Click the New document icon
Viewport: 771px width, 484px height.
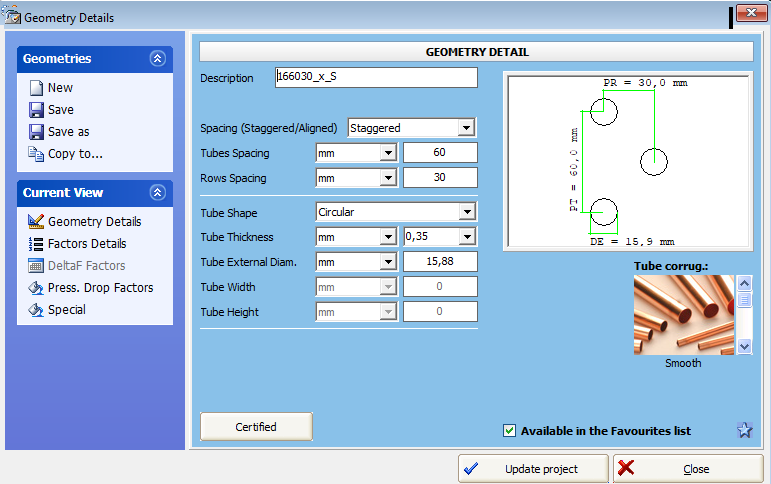[x=36, y=88]
